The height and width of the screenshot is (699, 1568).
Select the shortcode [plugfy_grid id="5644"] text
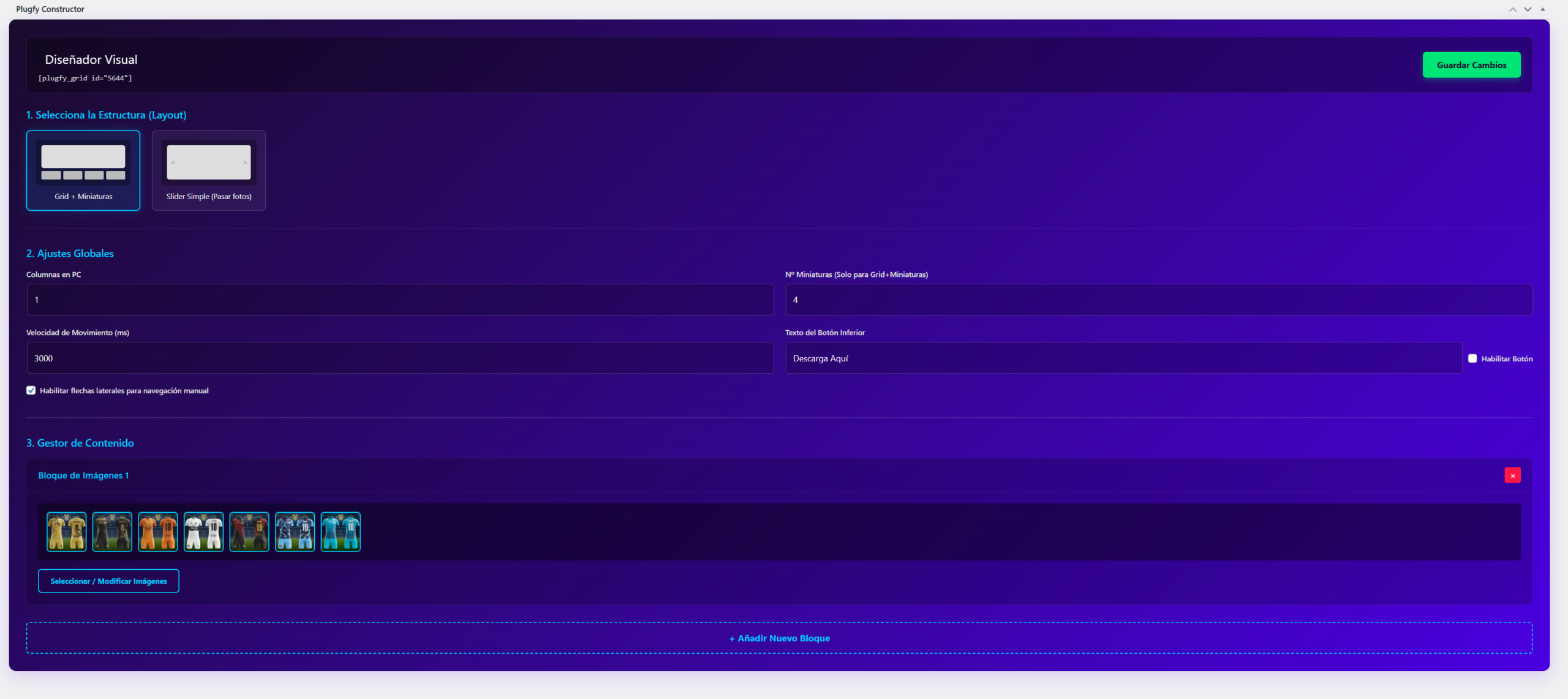(85, 78)
